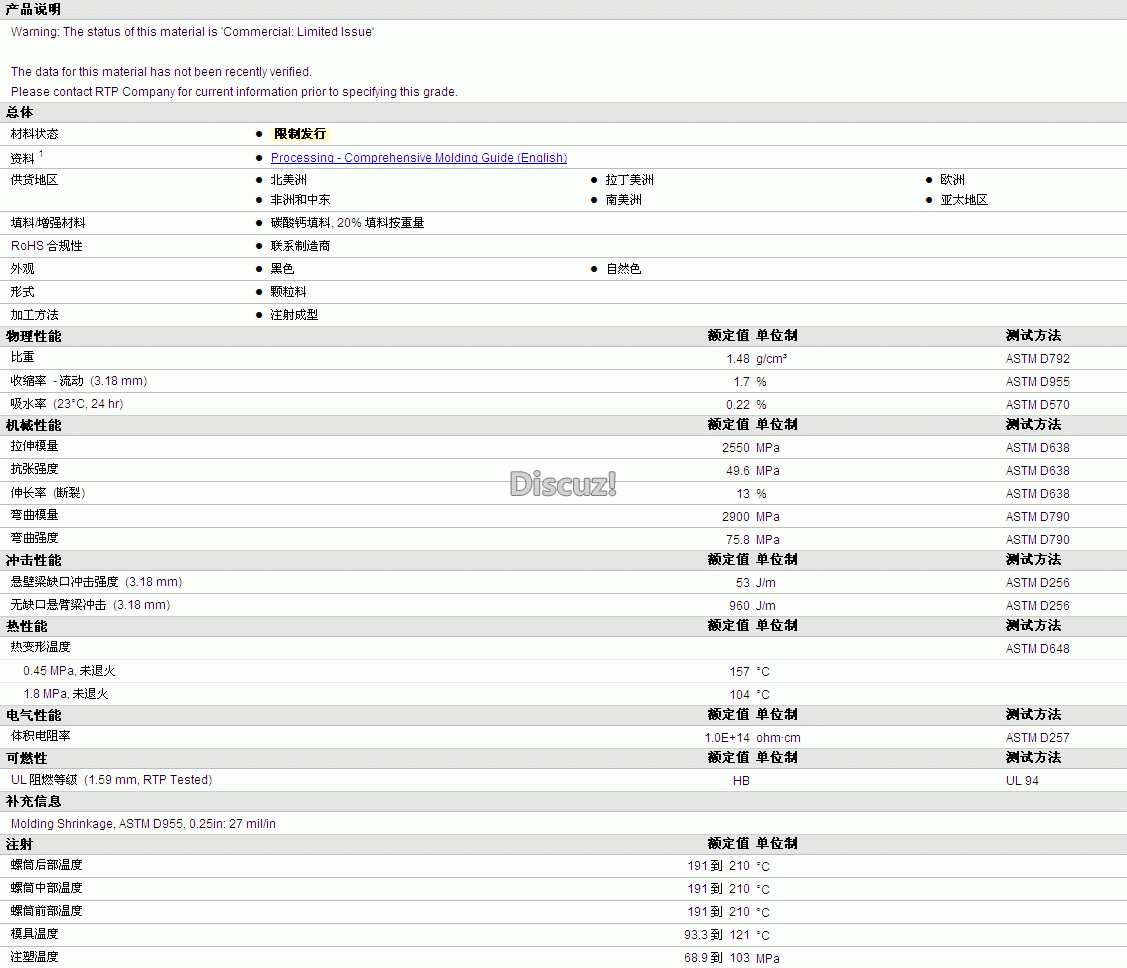Select the 产品说明 section header
Image resolution: width=1127 pixels, height=968 pixels.
point(33,9)
